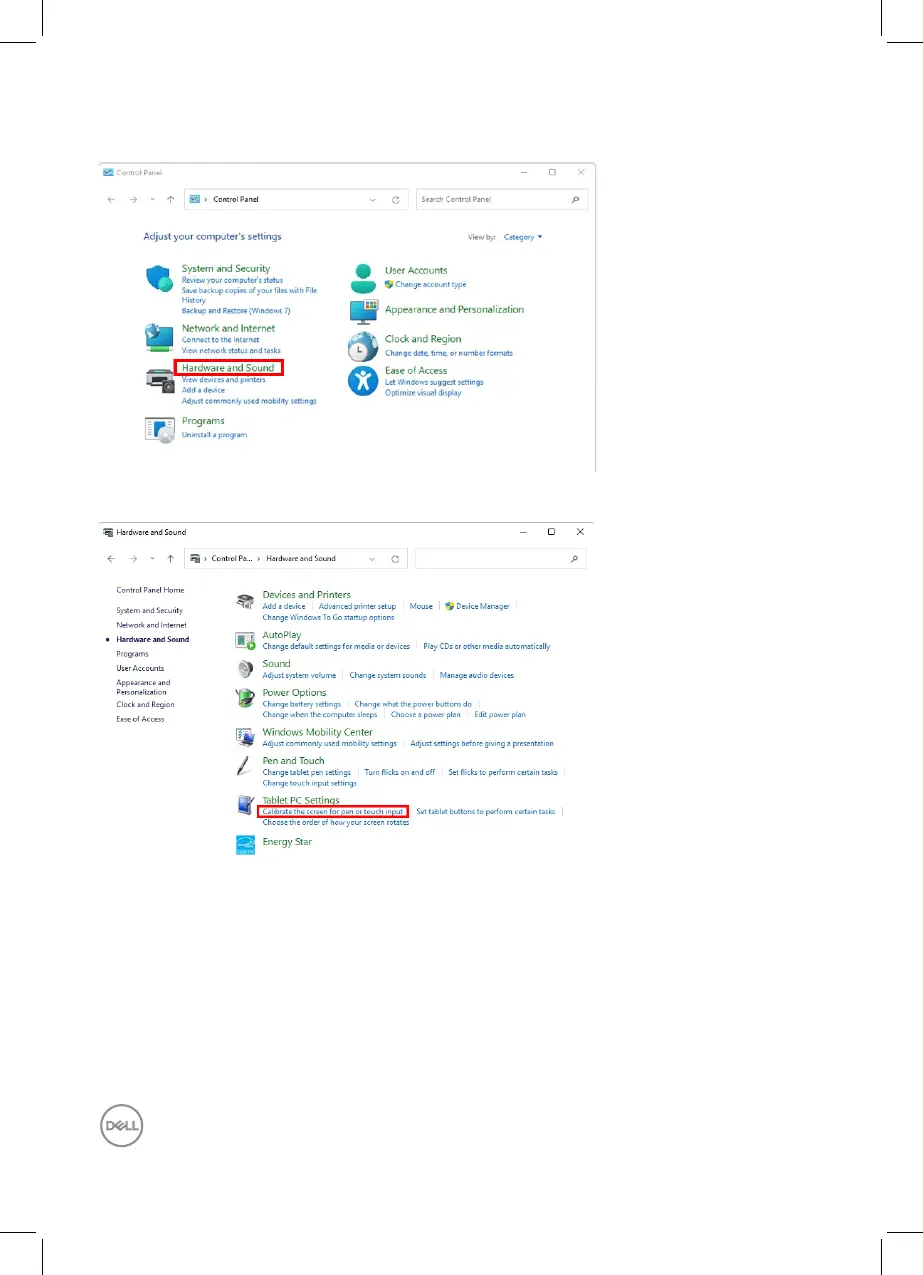The image size is (923, 1275).
Task: Click the Devices and Printers icon
Action: (x=245, y=600)
